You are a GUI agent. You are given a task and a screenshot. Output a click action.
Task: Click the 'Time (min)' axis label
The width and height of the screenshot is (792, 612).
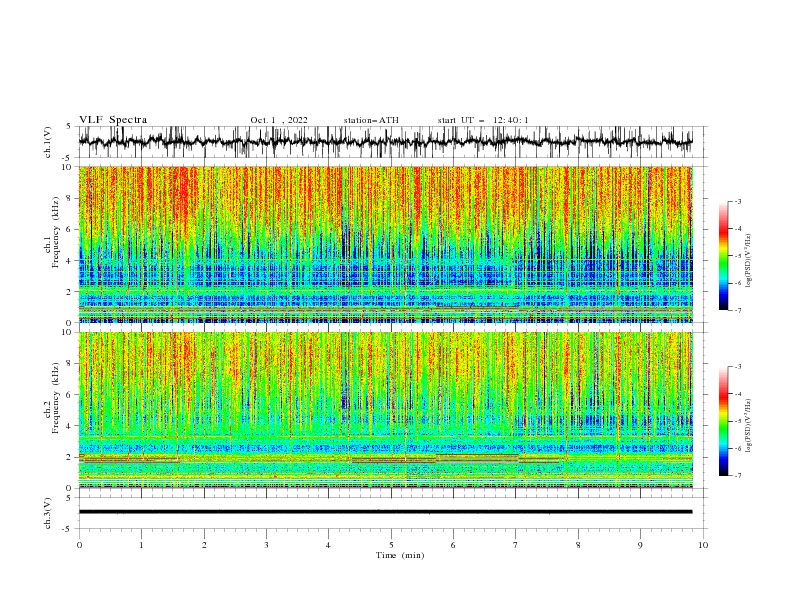(x=400, y=555)
